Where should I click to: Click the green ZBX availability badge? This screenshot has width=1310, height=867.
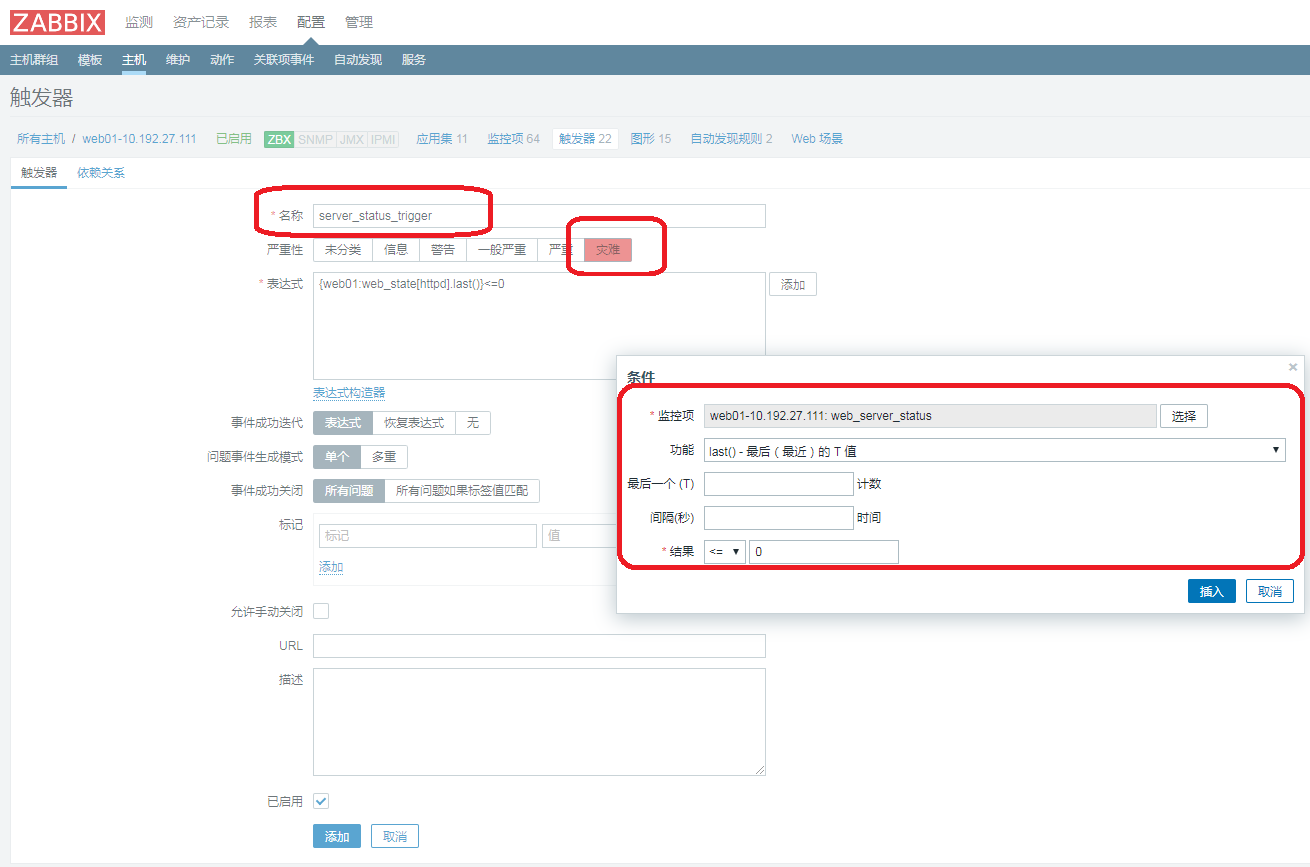pos(279,139)
